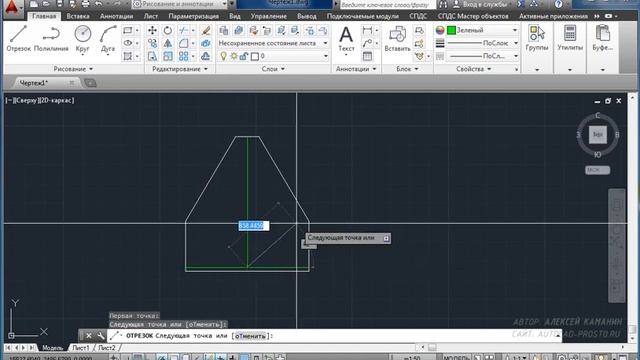Screen dimensions: 640x360
Task: Open the Буфер clipboard paste icon
Action: [602, 38]
